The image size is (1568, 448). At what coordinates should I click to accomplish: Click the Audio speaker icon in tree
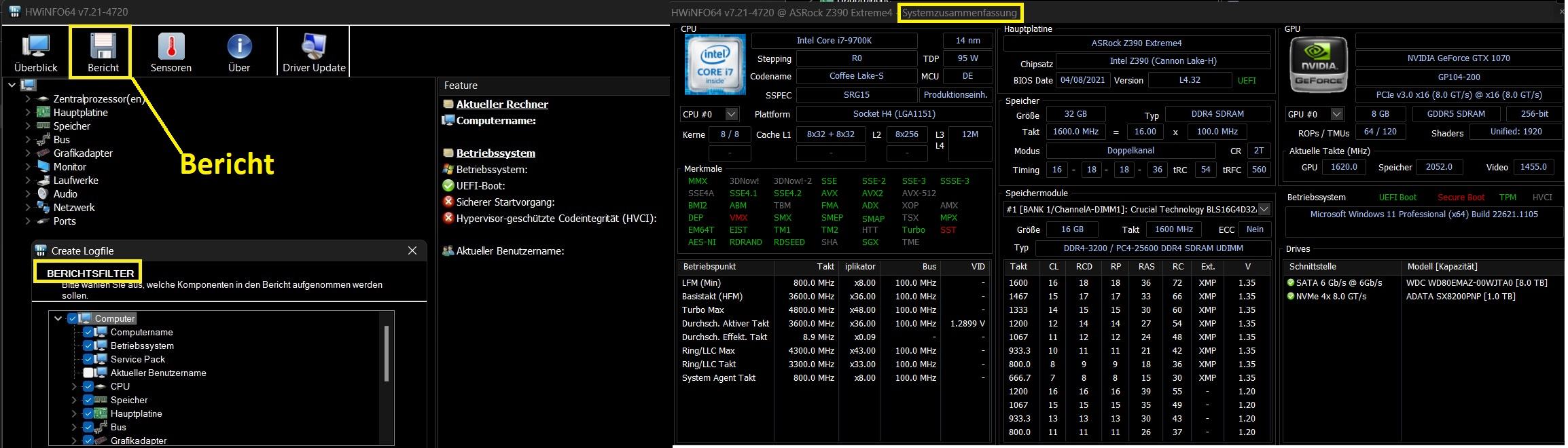(x=43, y=194)
